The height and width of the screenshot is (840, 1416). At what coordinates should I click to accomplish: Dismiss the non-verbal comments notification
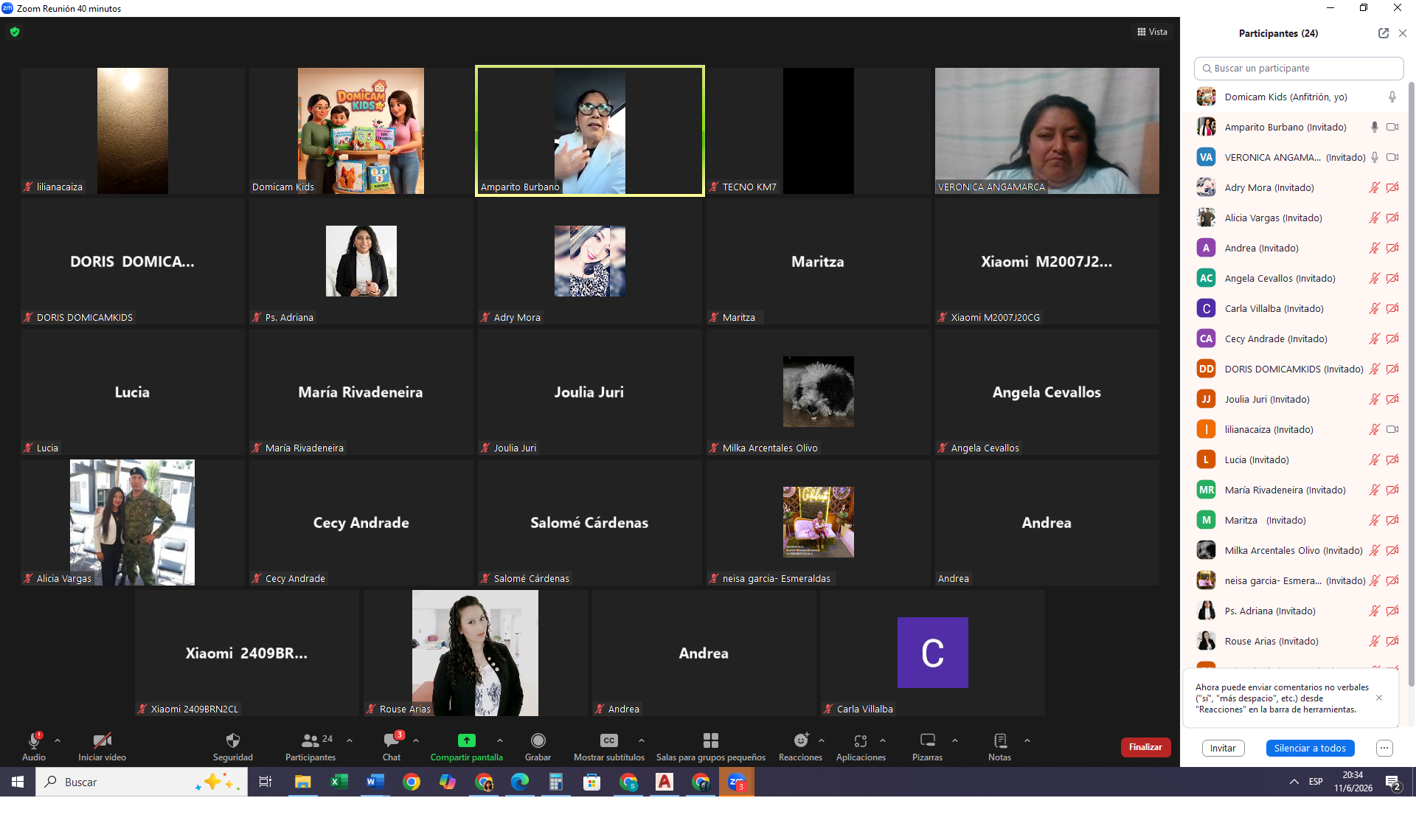1379,698
